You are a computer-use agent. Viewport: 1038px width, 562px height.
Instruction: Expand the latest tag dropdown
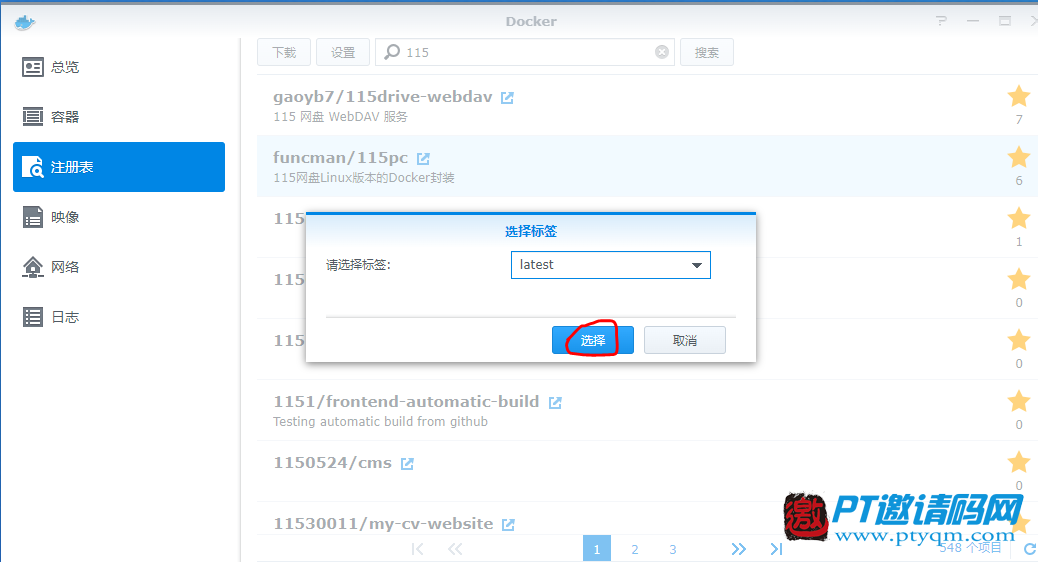(x=610, y=265)
